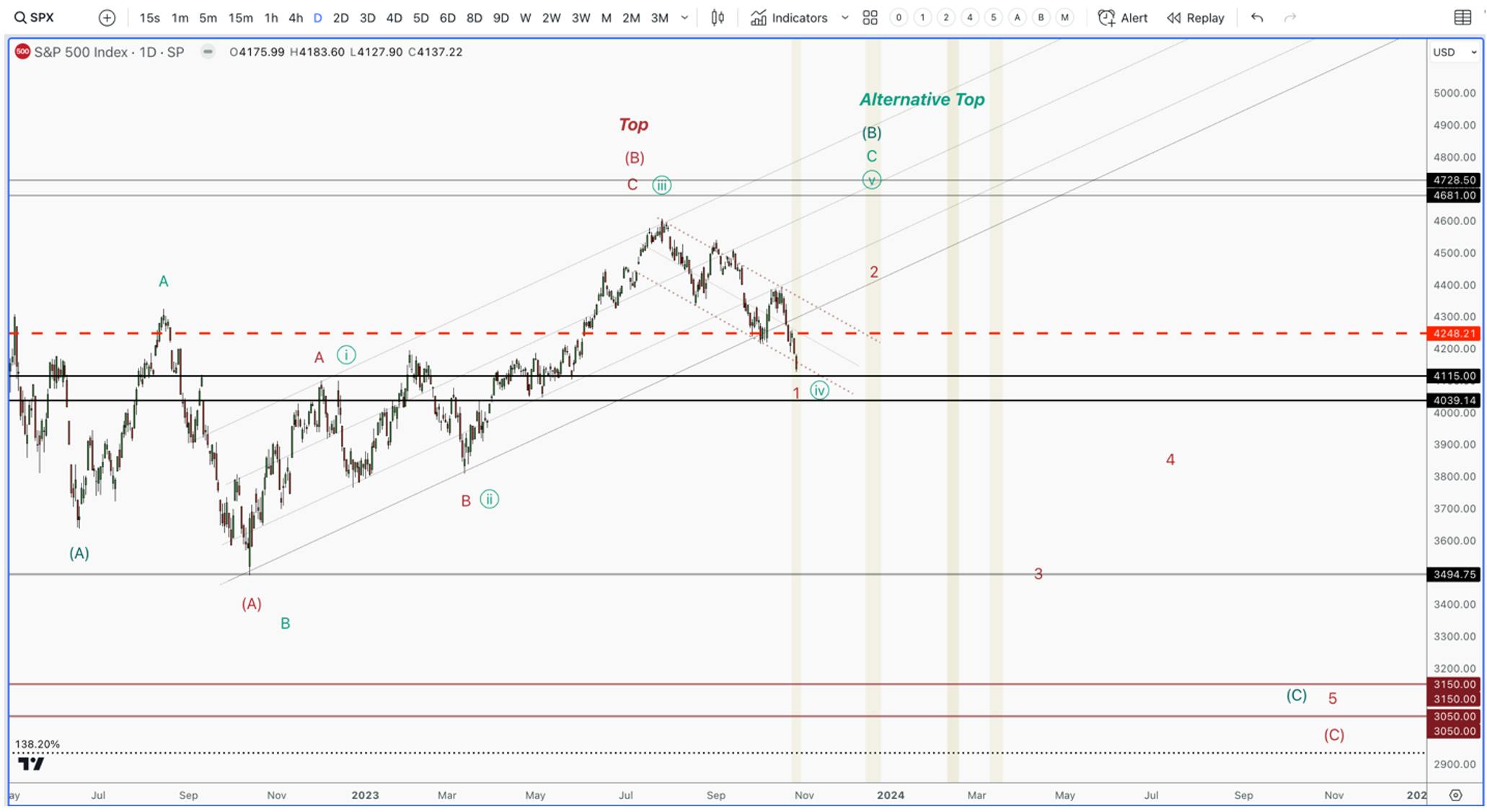Select the 1m timeframe

pos(180,17)
